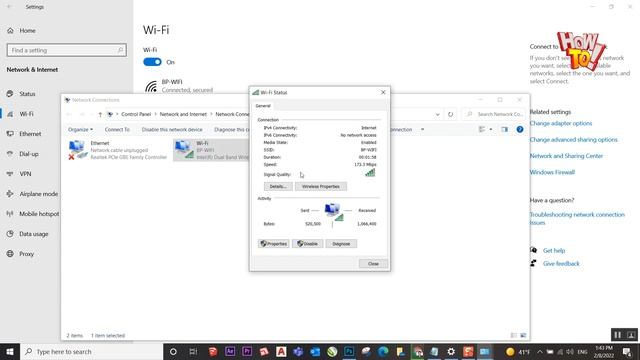Open Settings gear icon on taskbar

(451, 351)
